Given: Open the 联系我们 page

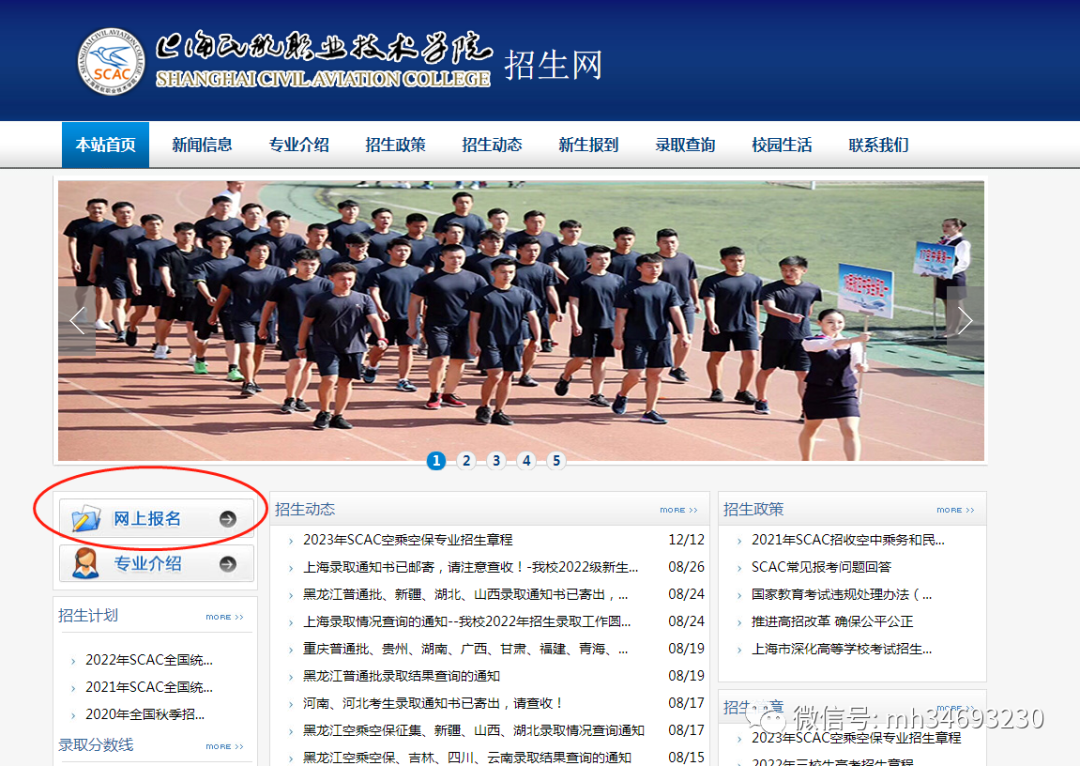Looking at the screenshot, I should (x=877, y=144).
